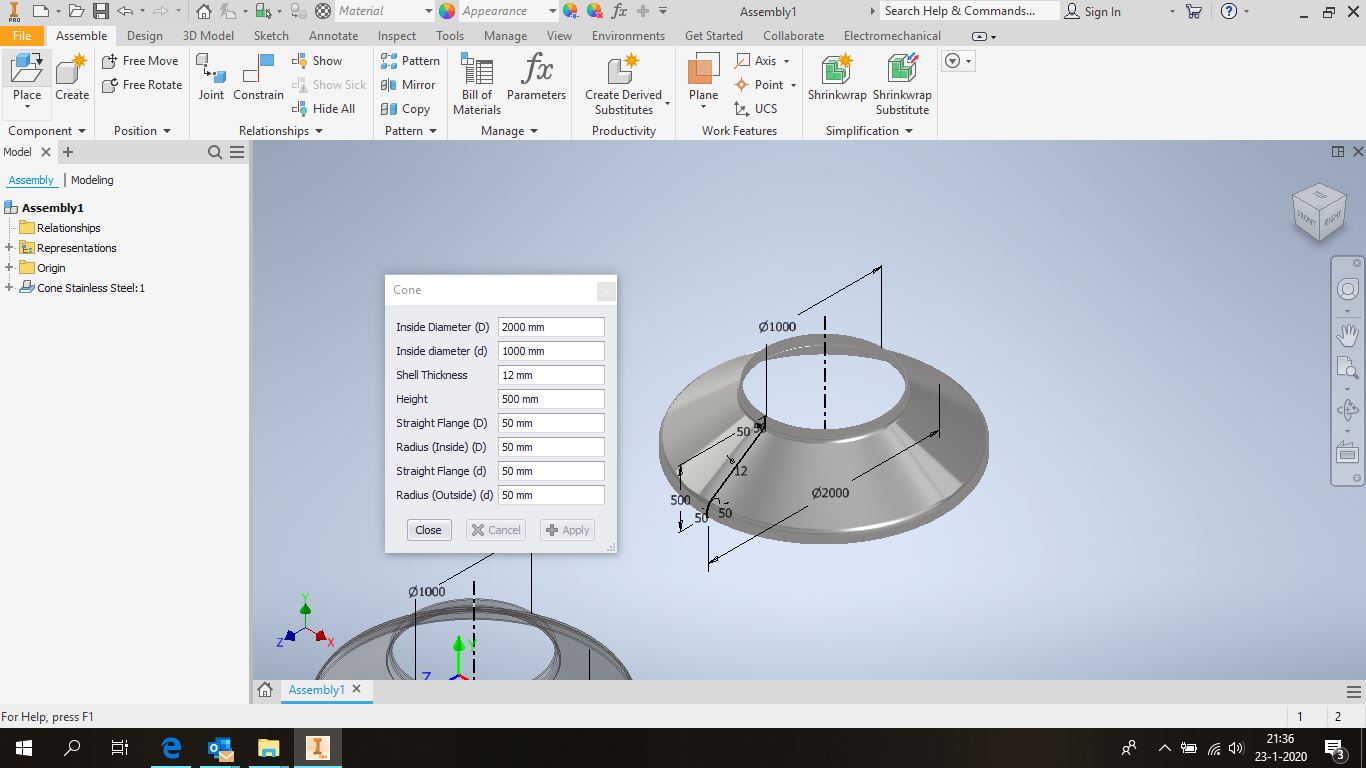1366x768 pixels.
Task: Expand the Origin folder node
Action: pyautogui.click(x=9, y=268)
